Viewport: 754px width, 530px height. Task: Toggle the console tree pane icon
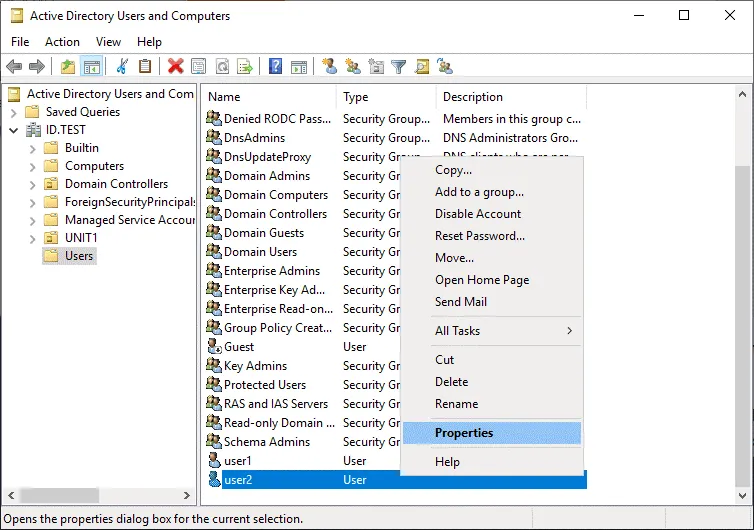(91, 67)
